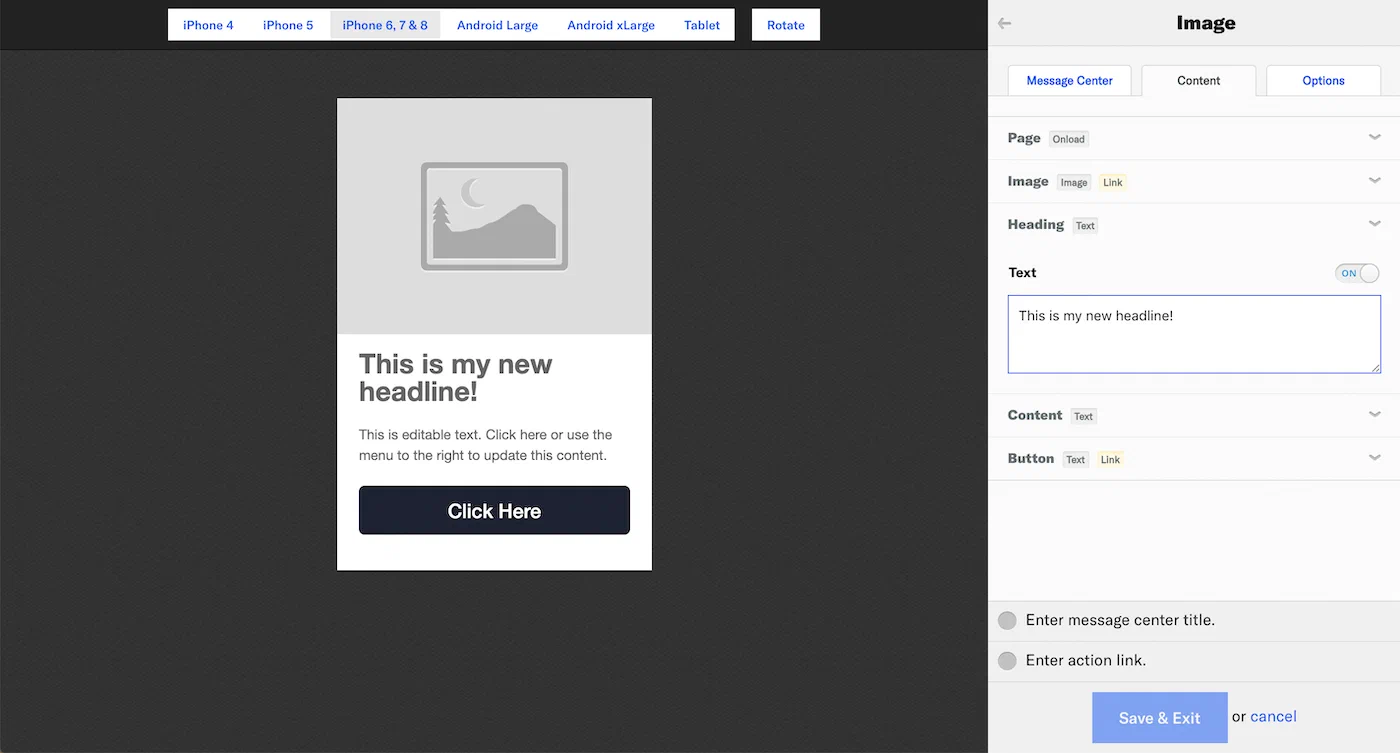Click the status circle for message center title
Viewport: 1400px width, 753px height.
[x=1007, y=620]
